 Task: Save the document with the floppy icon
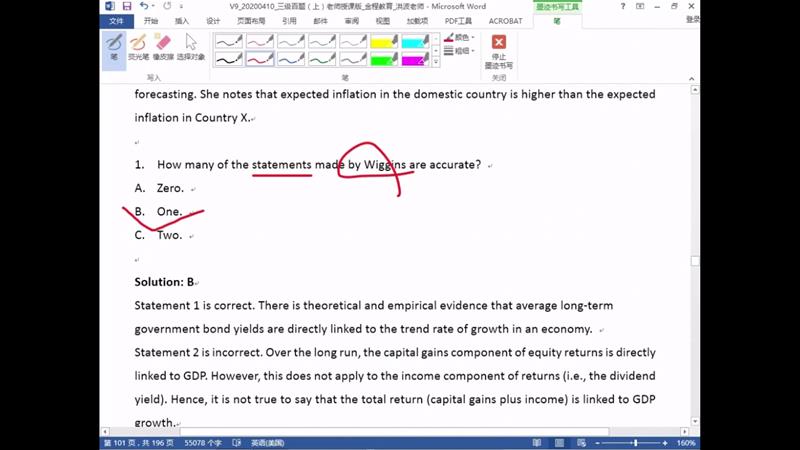click(127, 6)
